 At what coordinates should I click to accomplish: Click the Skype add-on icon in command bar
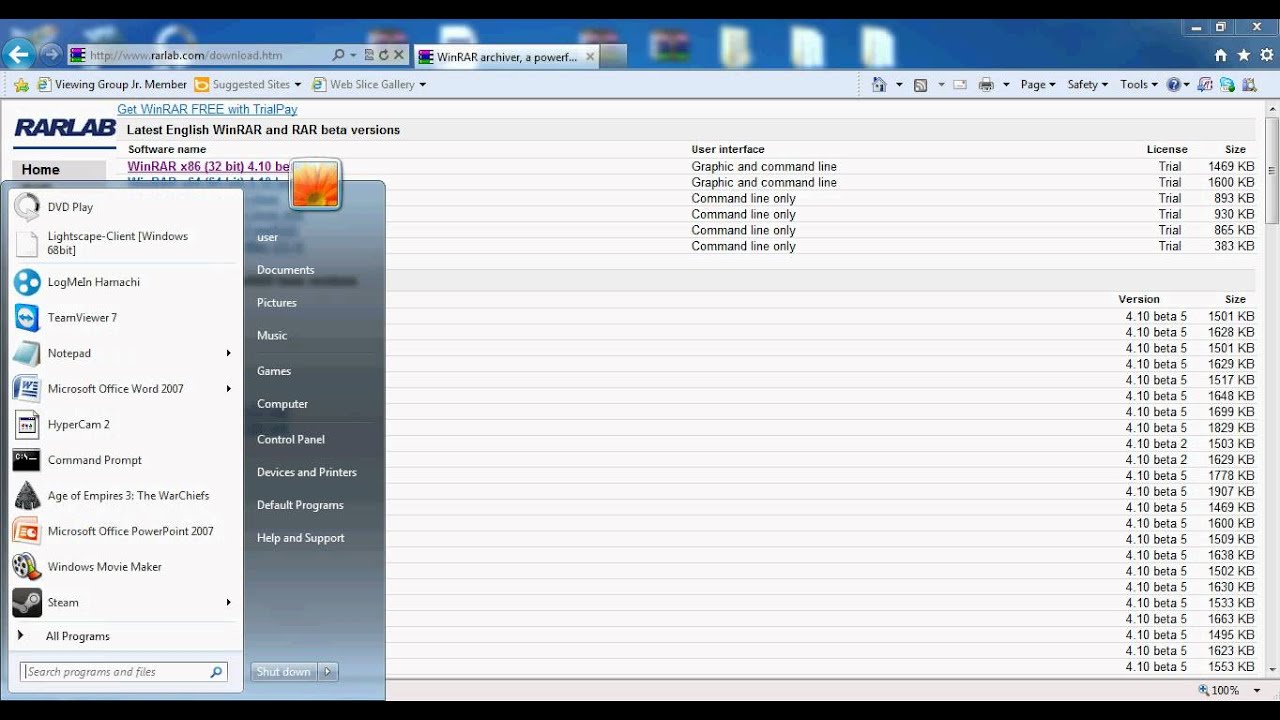[1227, 85]
